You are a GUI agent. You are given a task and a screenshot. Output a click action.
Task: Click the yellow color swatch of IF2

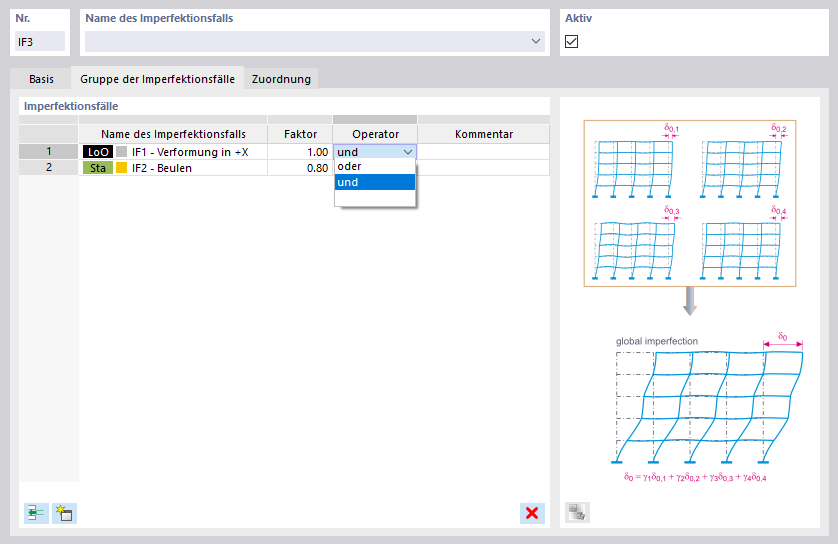(x=122, y=168)
